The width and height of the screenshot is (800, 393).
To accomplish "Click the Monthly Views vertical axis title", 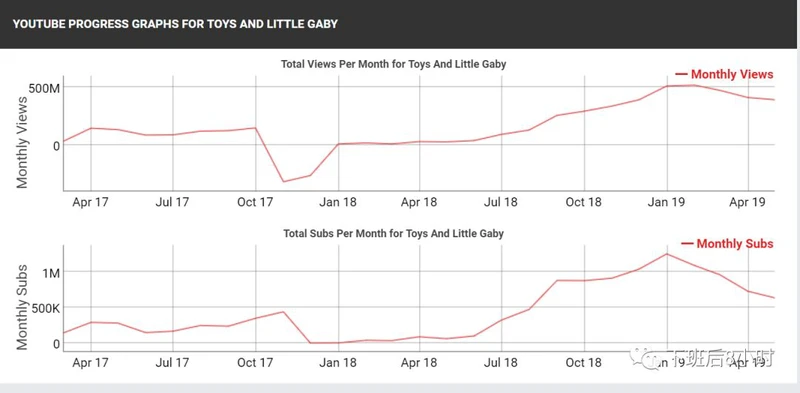I will (21, 141).
